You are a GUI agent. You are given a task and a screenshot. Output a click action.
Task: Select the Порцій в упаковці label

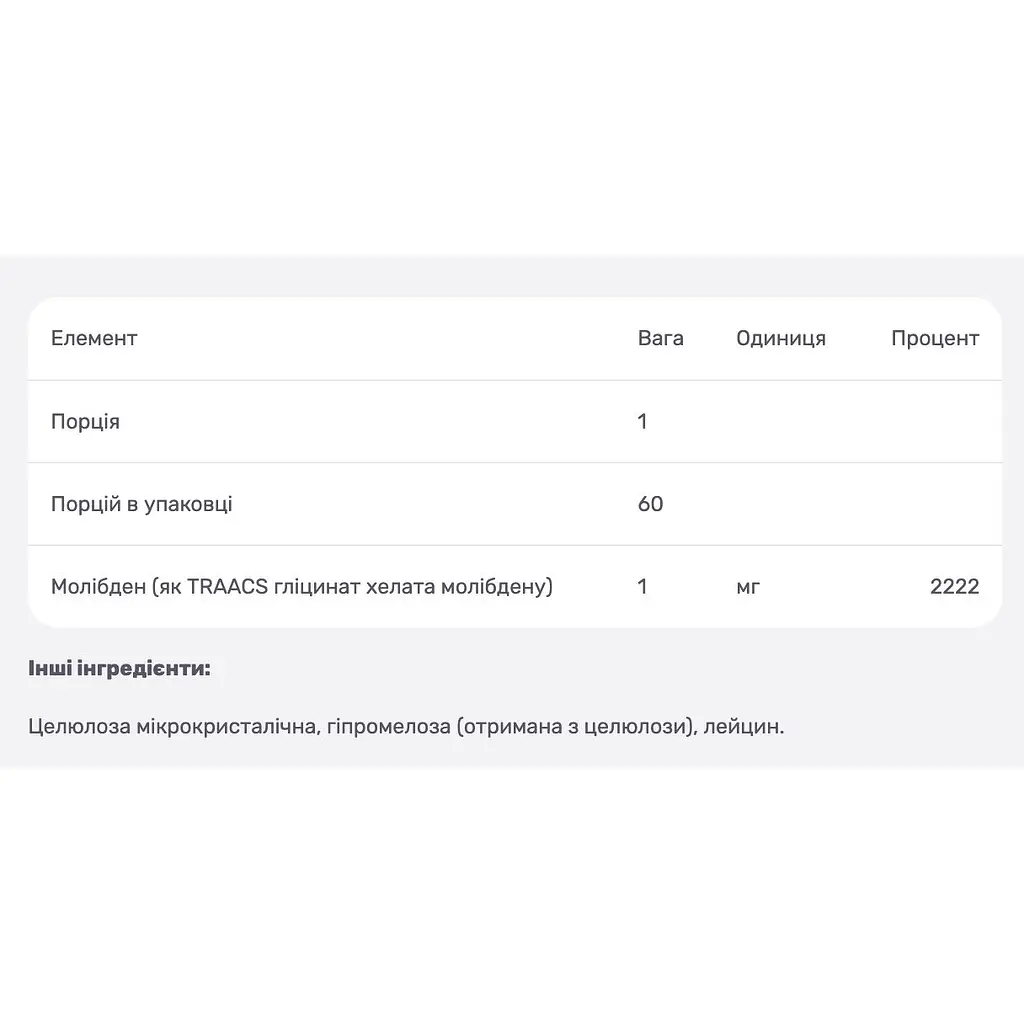pyautogui.click(x=142, y=504)
